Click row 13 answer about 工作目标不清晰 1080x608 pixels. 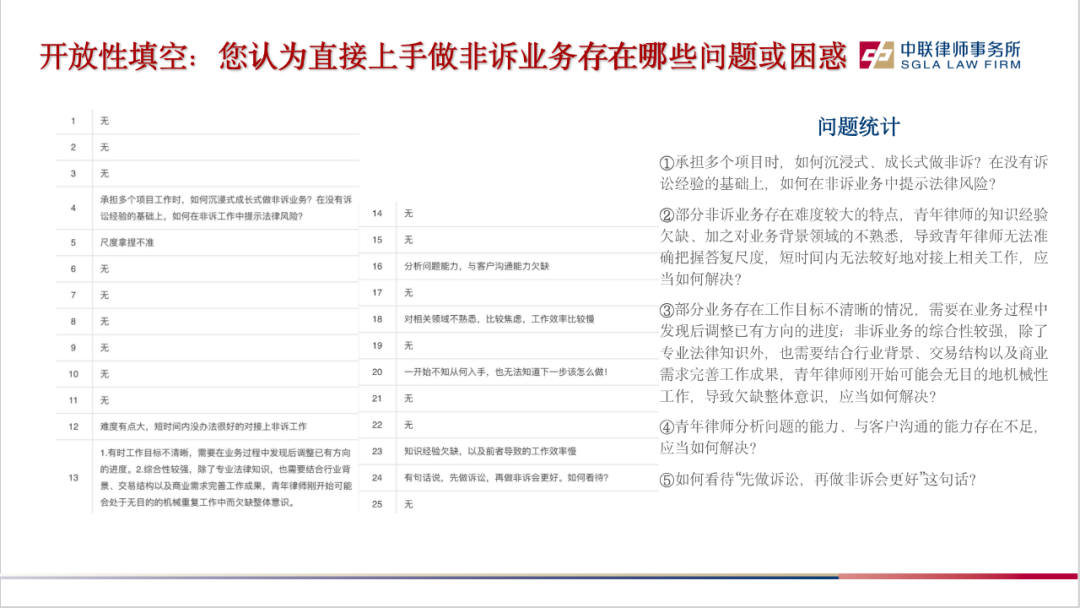point(225,477)
